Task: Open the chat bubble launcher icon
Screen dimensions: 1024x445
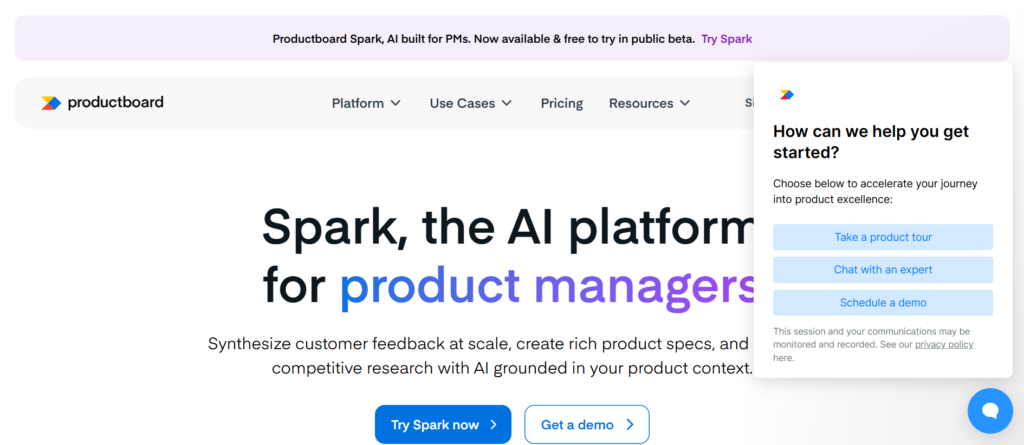Action: (990, 410)
